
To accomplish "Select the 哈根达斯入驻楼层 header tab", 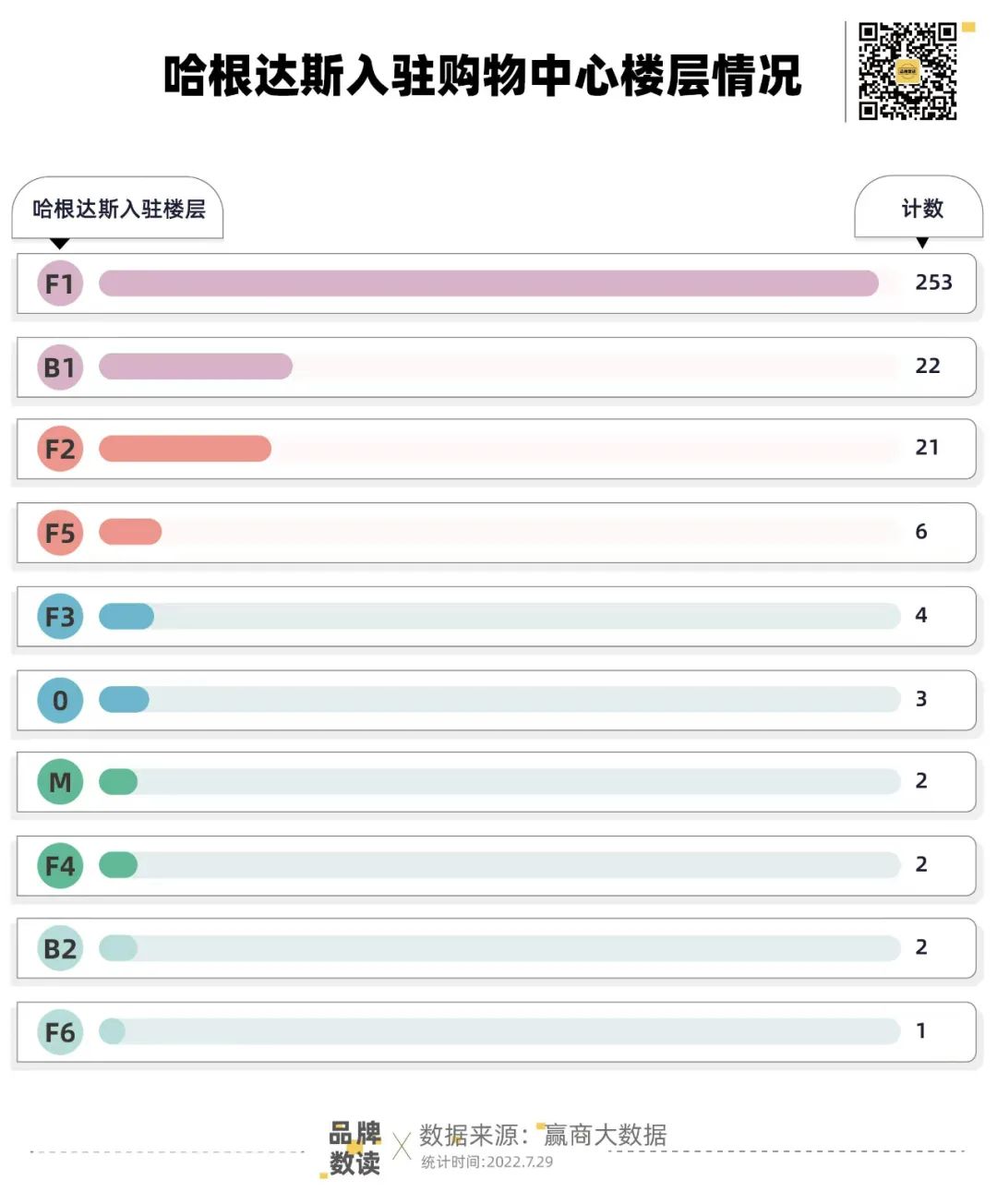I will pyautogui.click(x=118, y=209).
